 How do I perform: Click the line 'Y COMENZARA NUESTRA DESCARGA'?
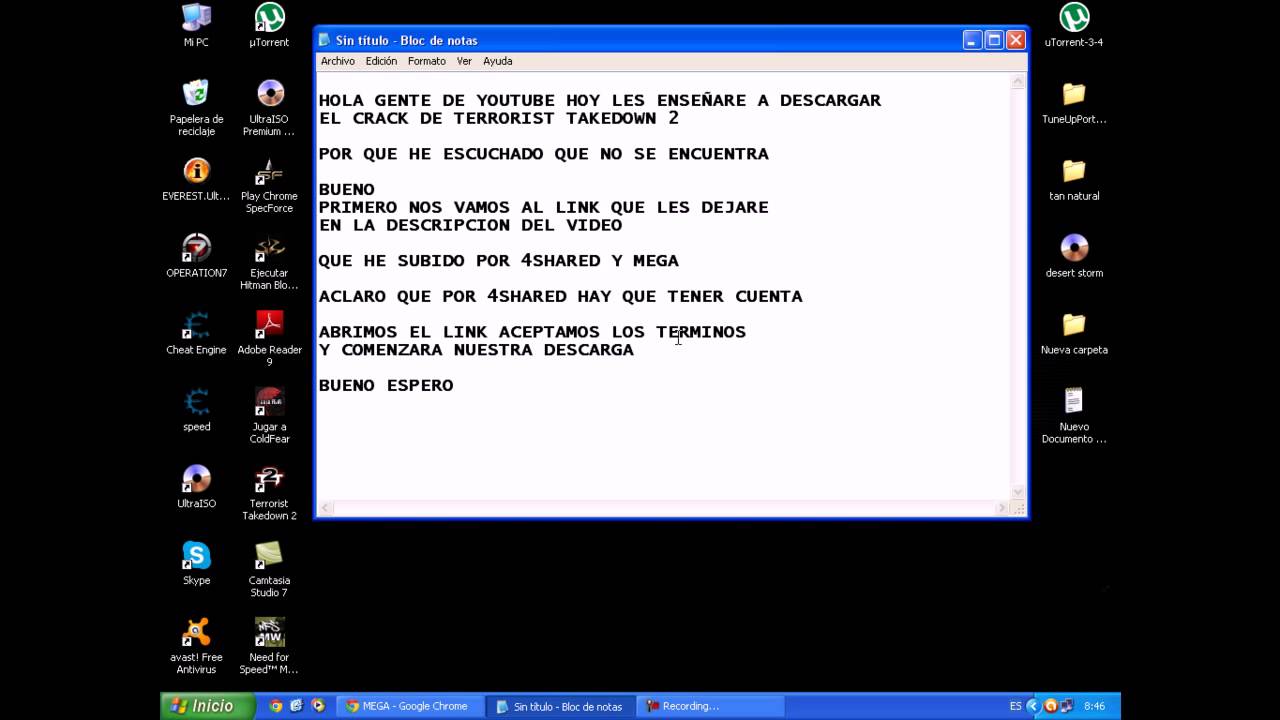(476, 350)
